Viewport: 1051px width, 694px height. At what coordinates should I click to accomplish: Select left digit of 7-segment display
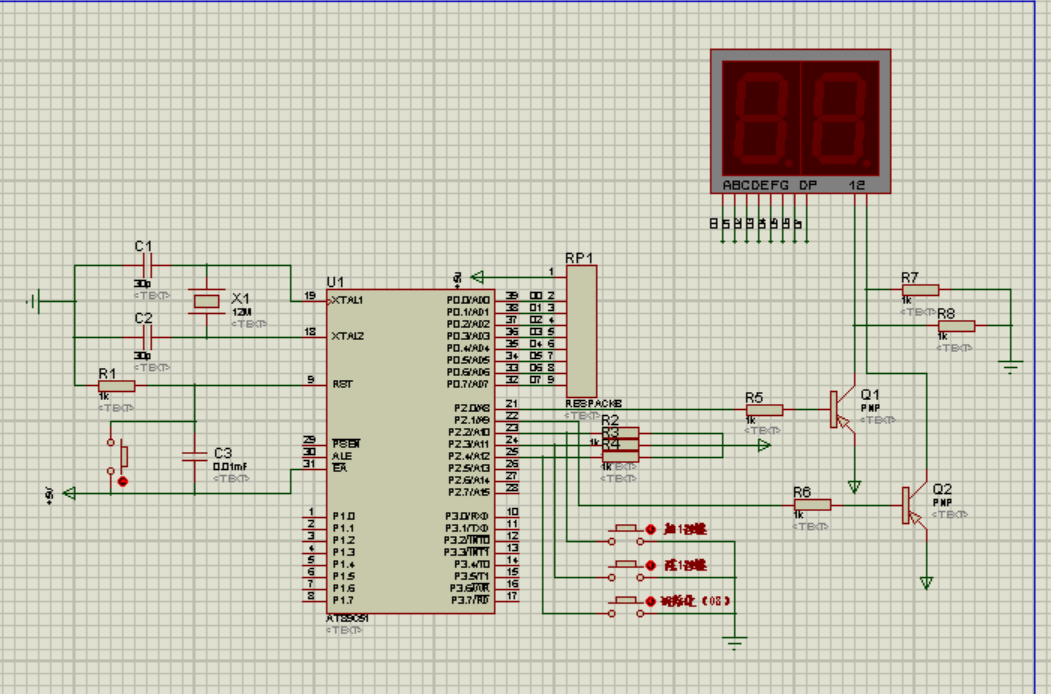click(x=761, y=118)
